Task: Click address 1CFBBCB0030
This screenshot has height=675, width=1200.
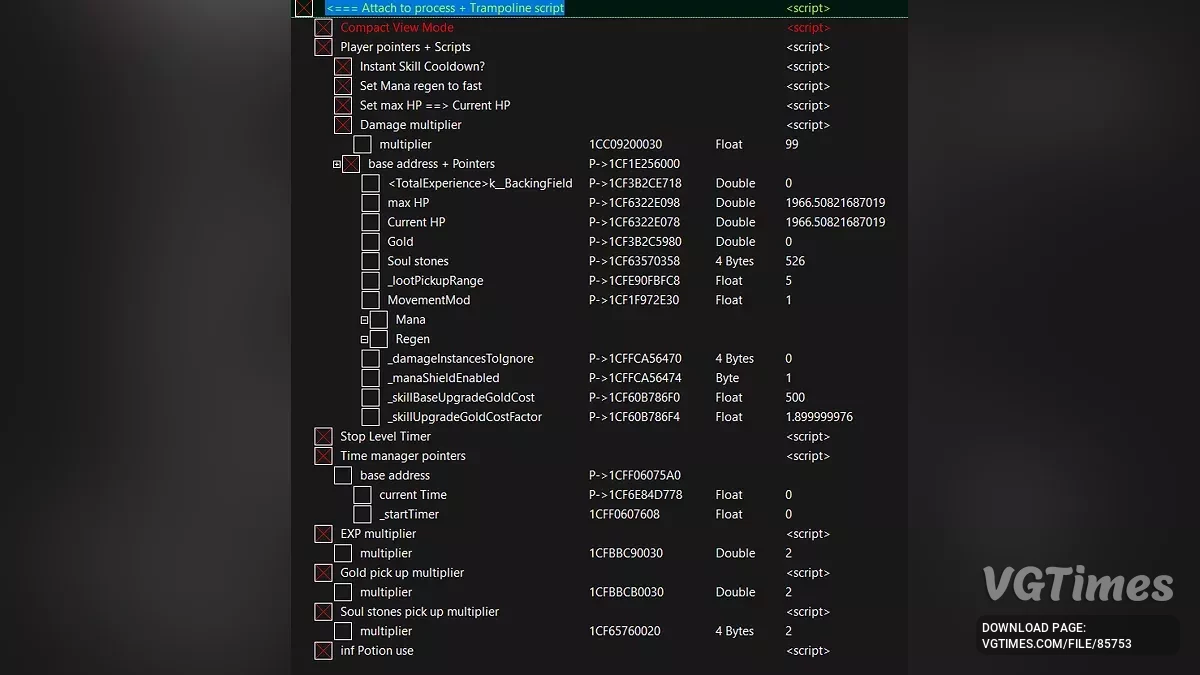Action: pos(626,593)
